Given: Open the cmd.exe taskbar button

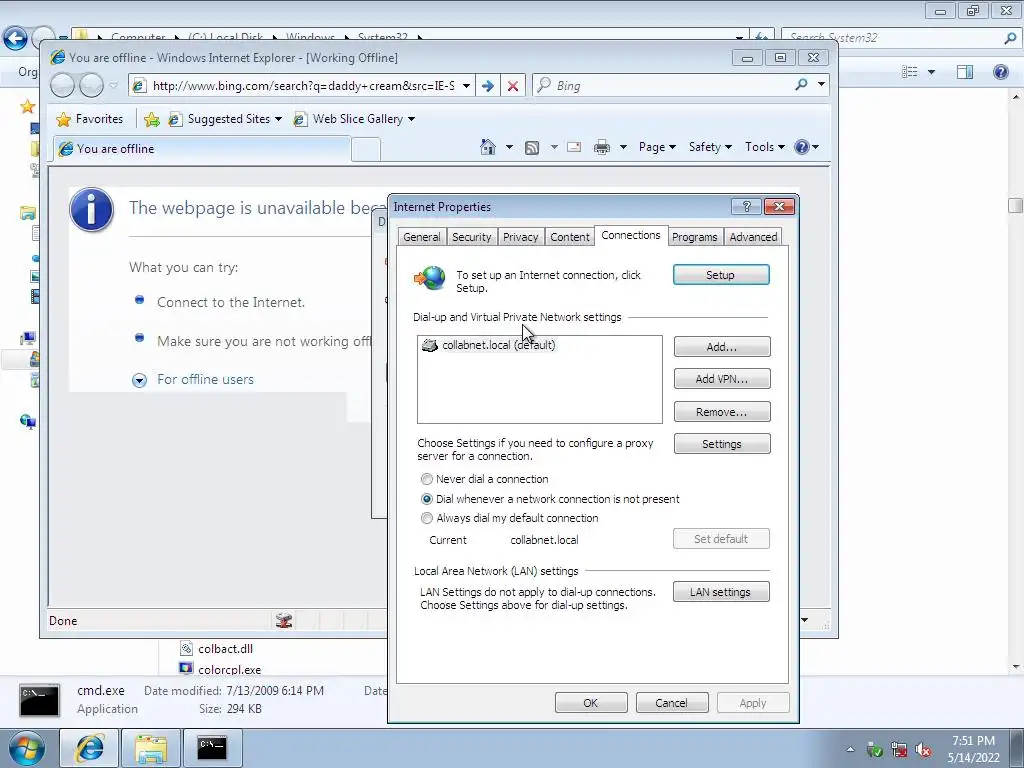Looking at the screenshot, I should (x=212, y=748).
